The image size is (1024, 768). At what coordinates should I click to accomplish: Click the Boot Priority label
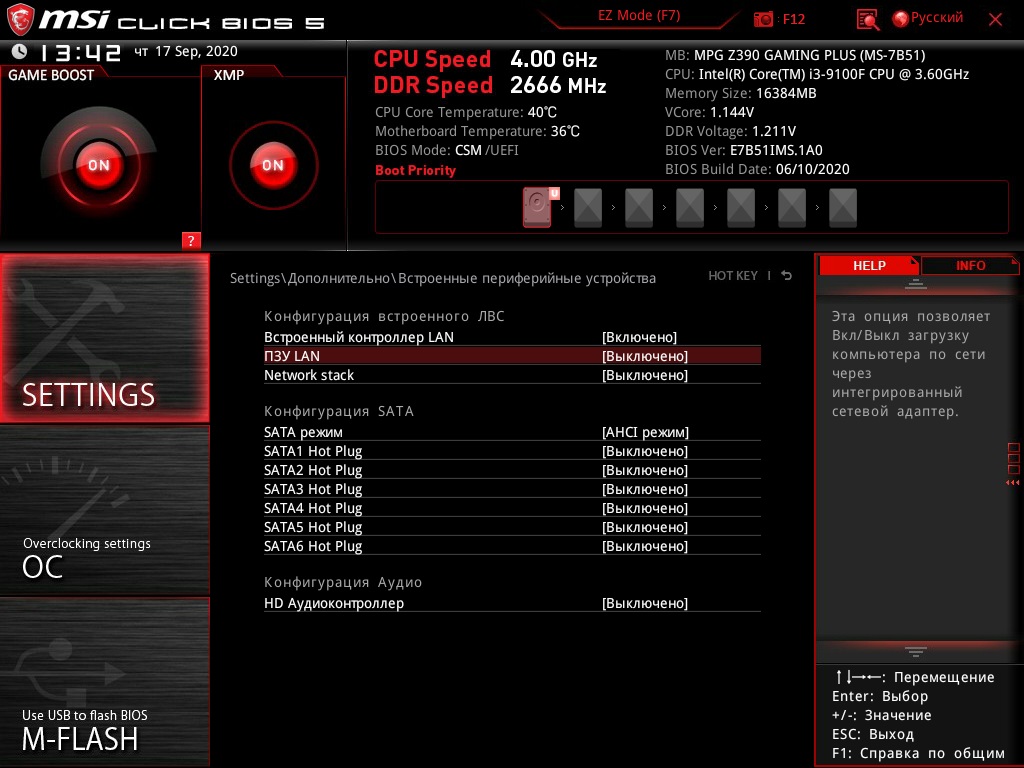415,170
